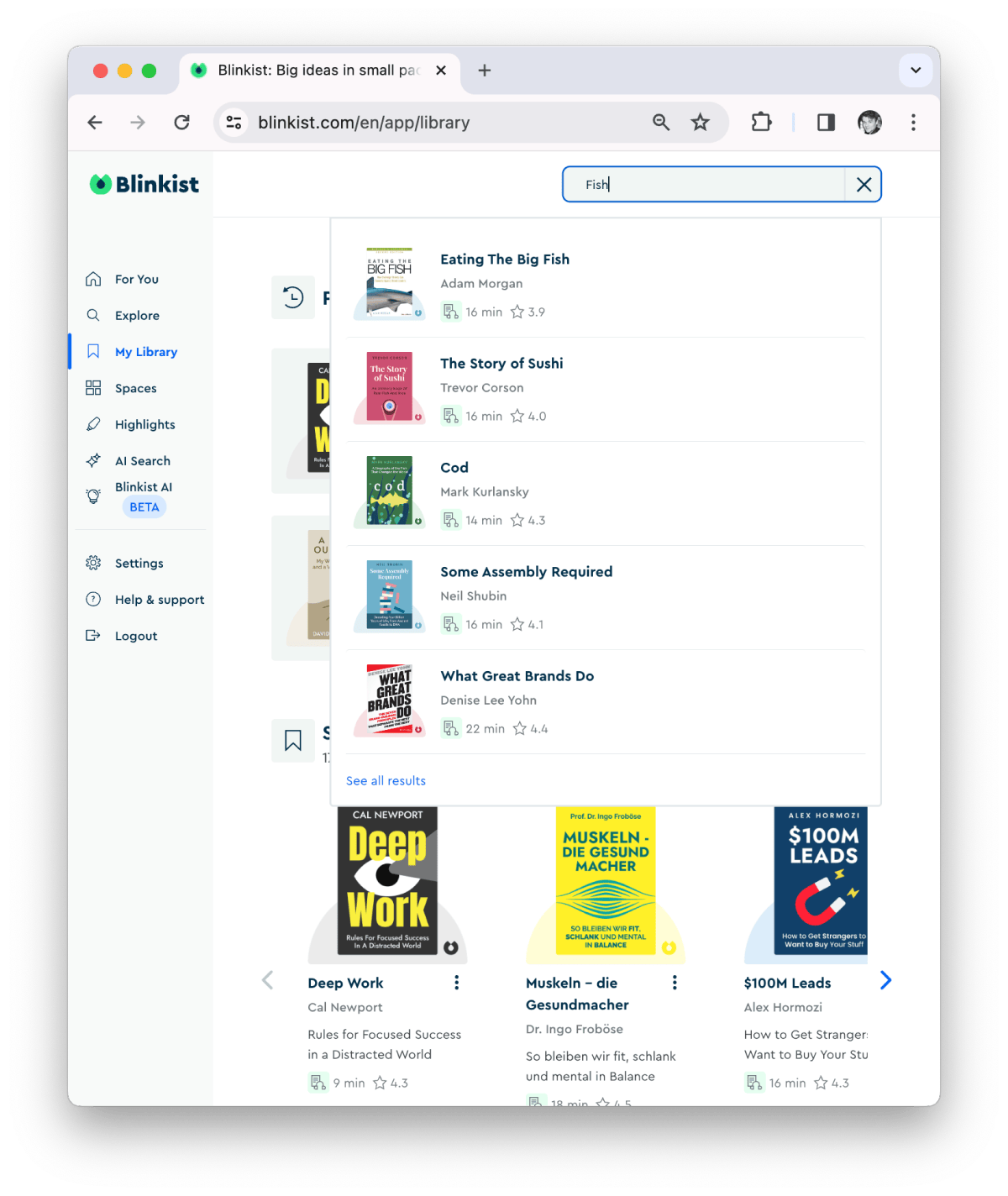Clear the search field with X
1008x1196 pixels.
click(864, 185)
